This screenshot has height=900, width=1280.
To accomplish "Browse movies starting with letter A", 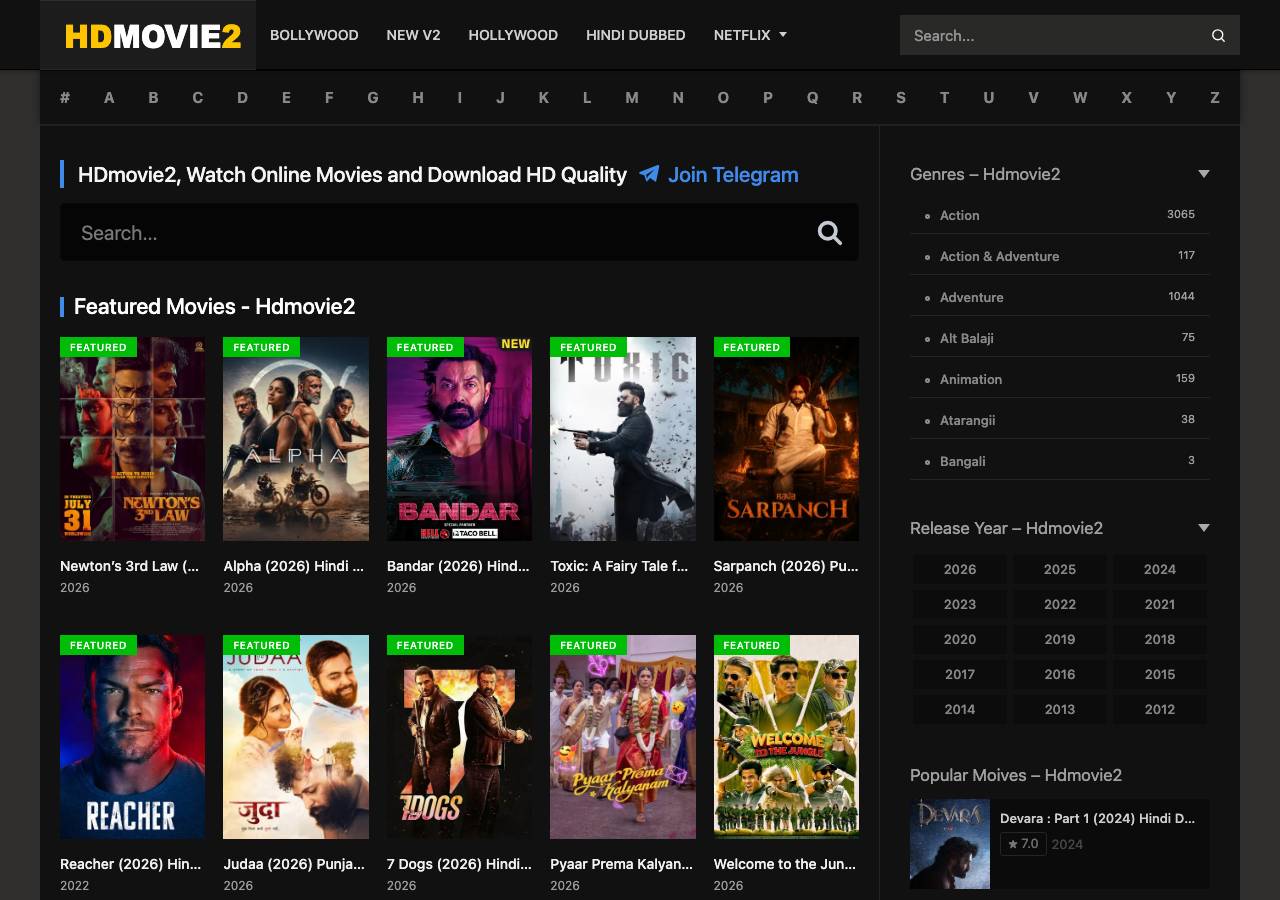I will pos(109,98).
